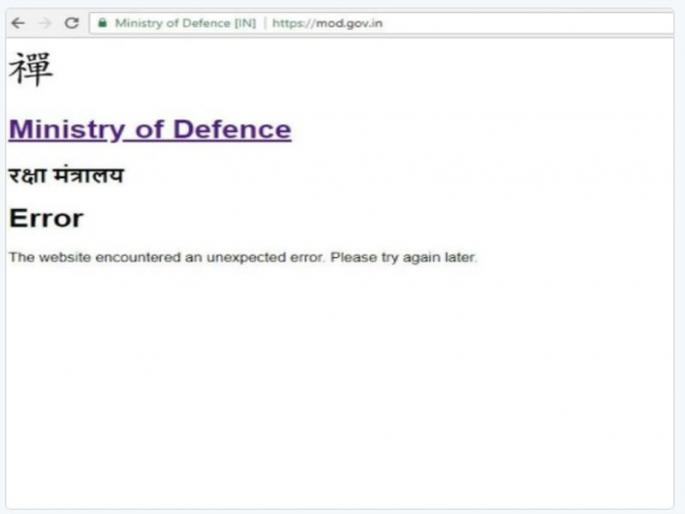Click the Chinese character at page top
685x514 pixels.
[31, 69]
